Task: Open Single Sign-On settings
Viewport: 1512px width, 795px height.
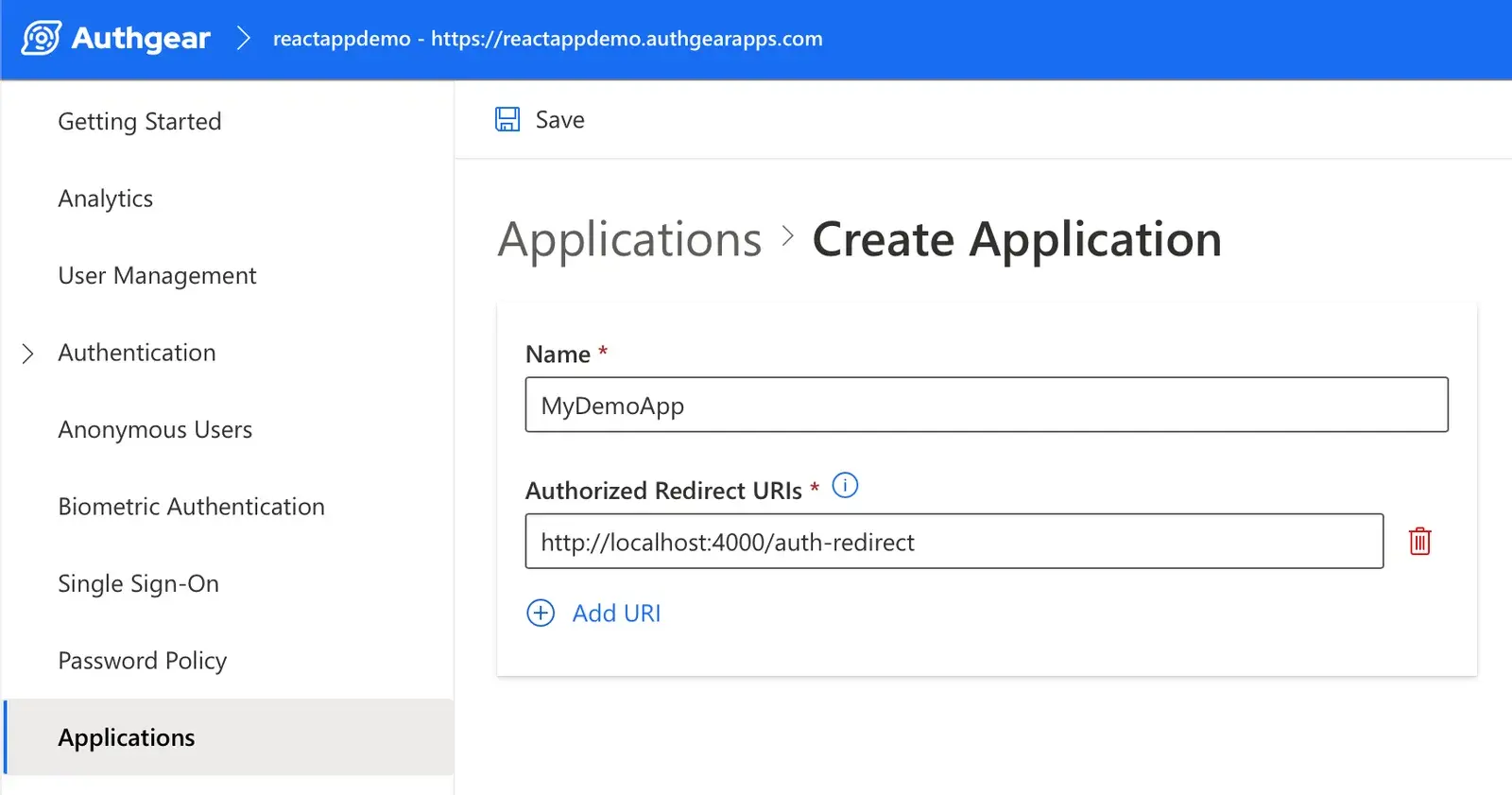Action: (x=139, y=583)
